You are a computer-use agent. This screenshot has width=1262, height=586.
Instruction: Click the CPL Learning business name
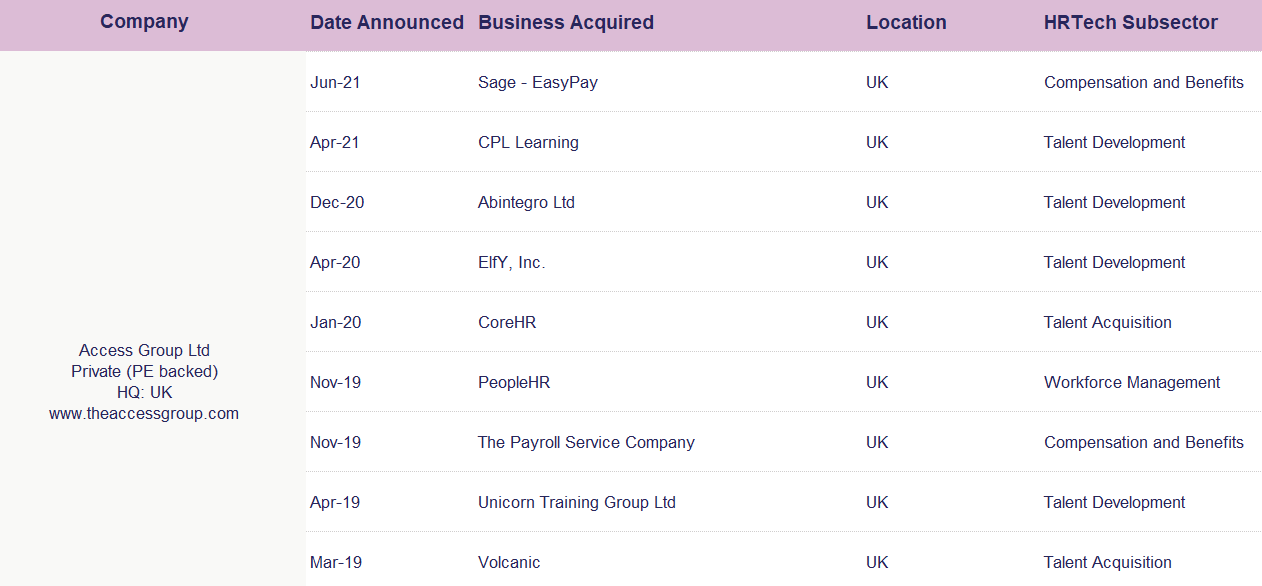(528, 142)
